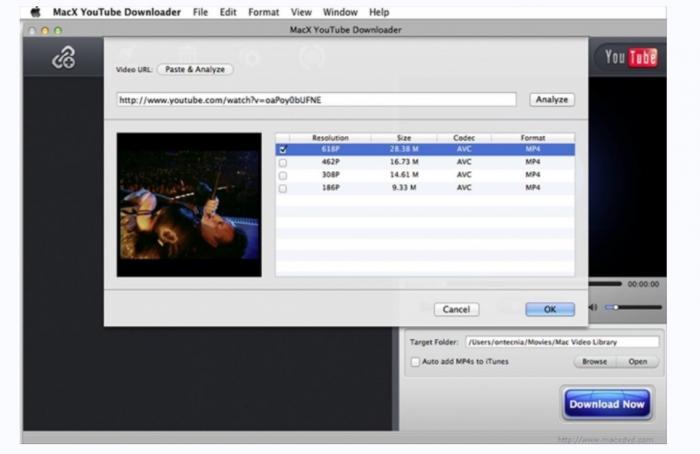The image size is (700, 454).
Task: Click the video URL input field
Action: 316,100
